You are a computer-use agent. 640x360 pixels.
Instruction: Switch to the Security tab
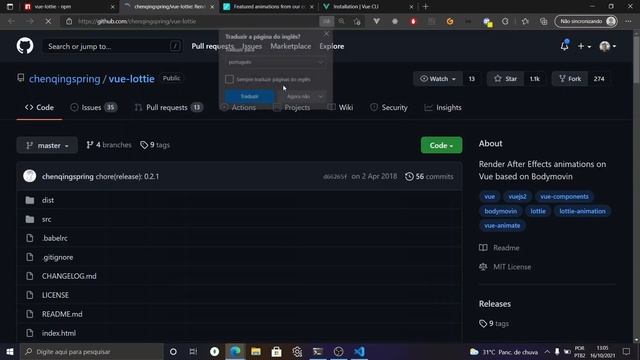pos(389,108)
